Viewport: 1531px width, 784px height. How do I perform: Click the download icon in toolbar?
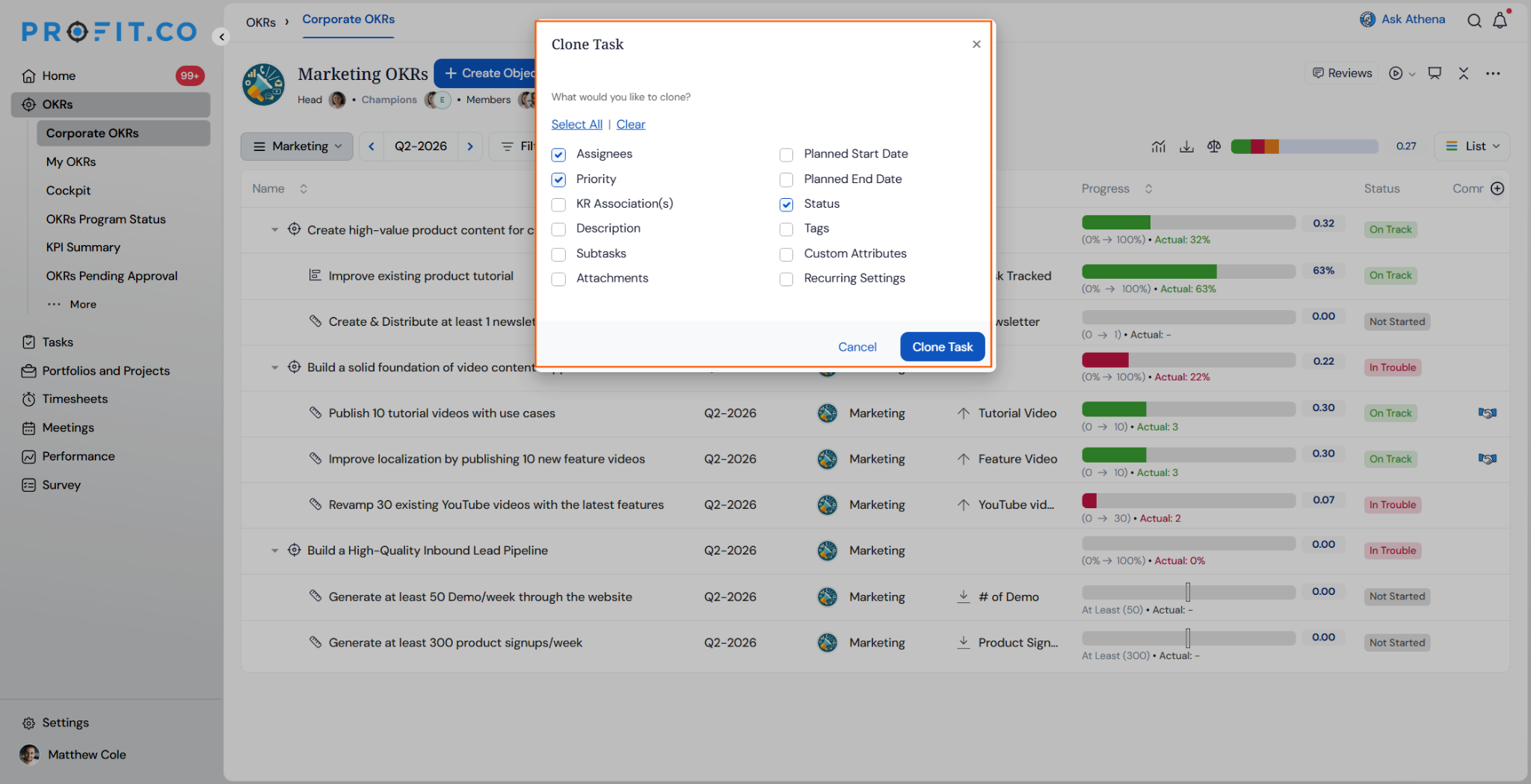[1186, 146]
